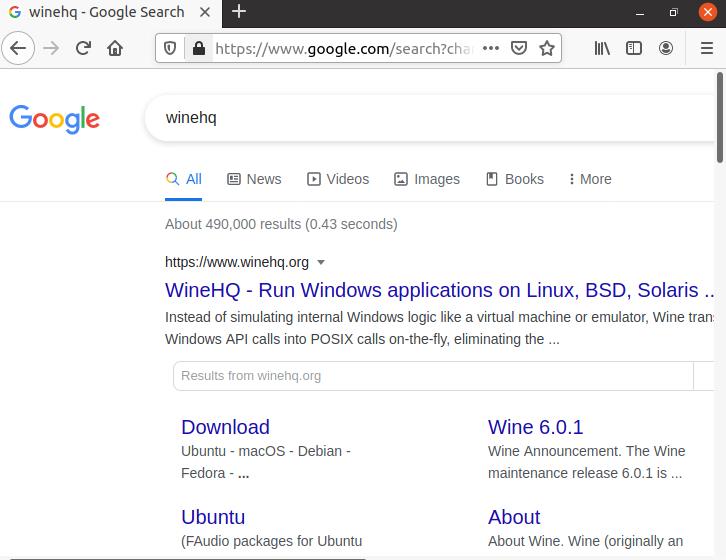726x560 pixels.
Task: Save page to Pocket
Action: [519, 48]
